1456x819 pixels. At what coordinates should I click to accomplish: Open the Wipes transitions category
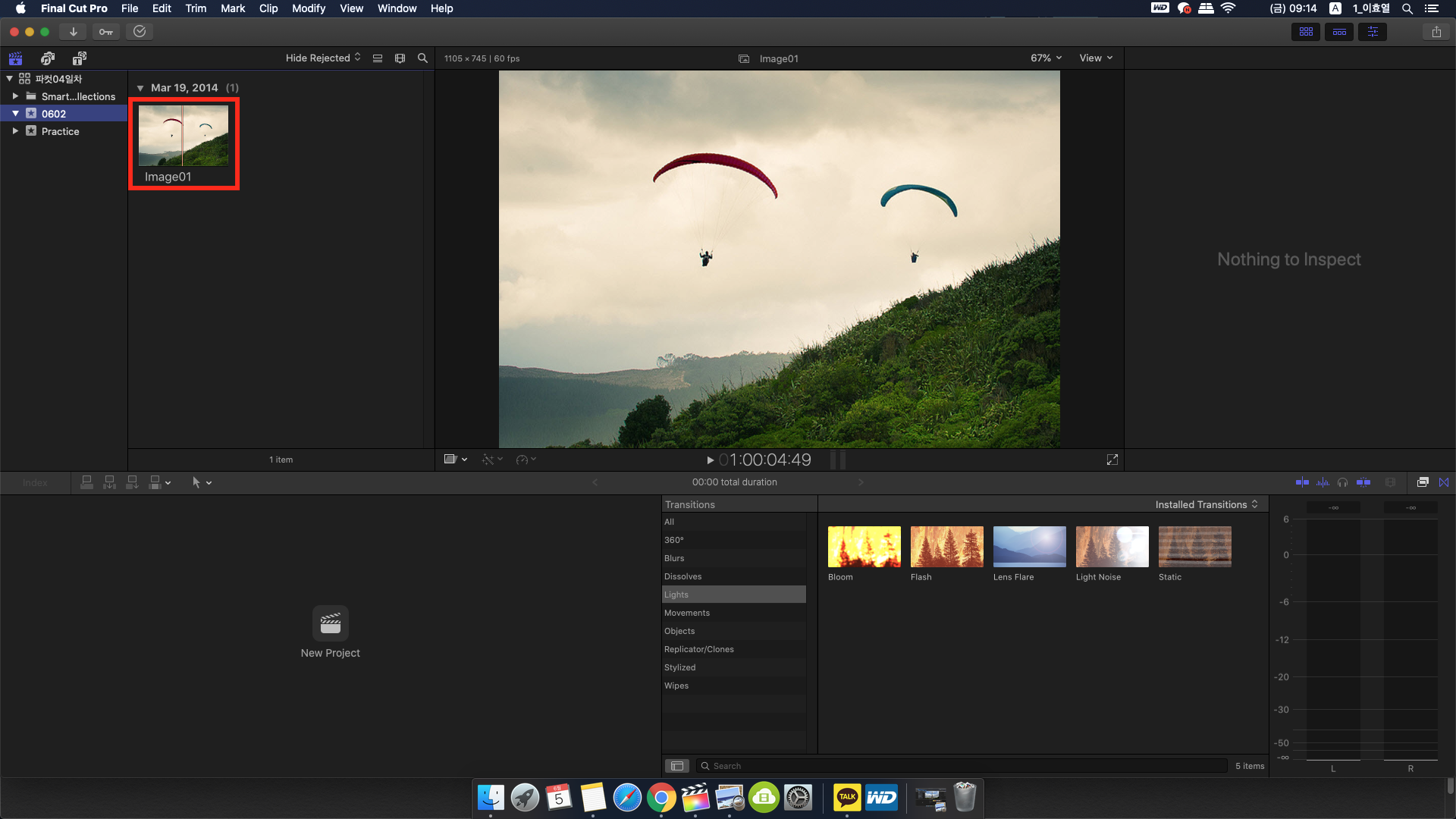[676, 685]
